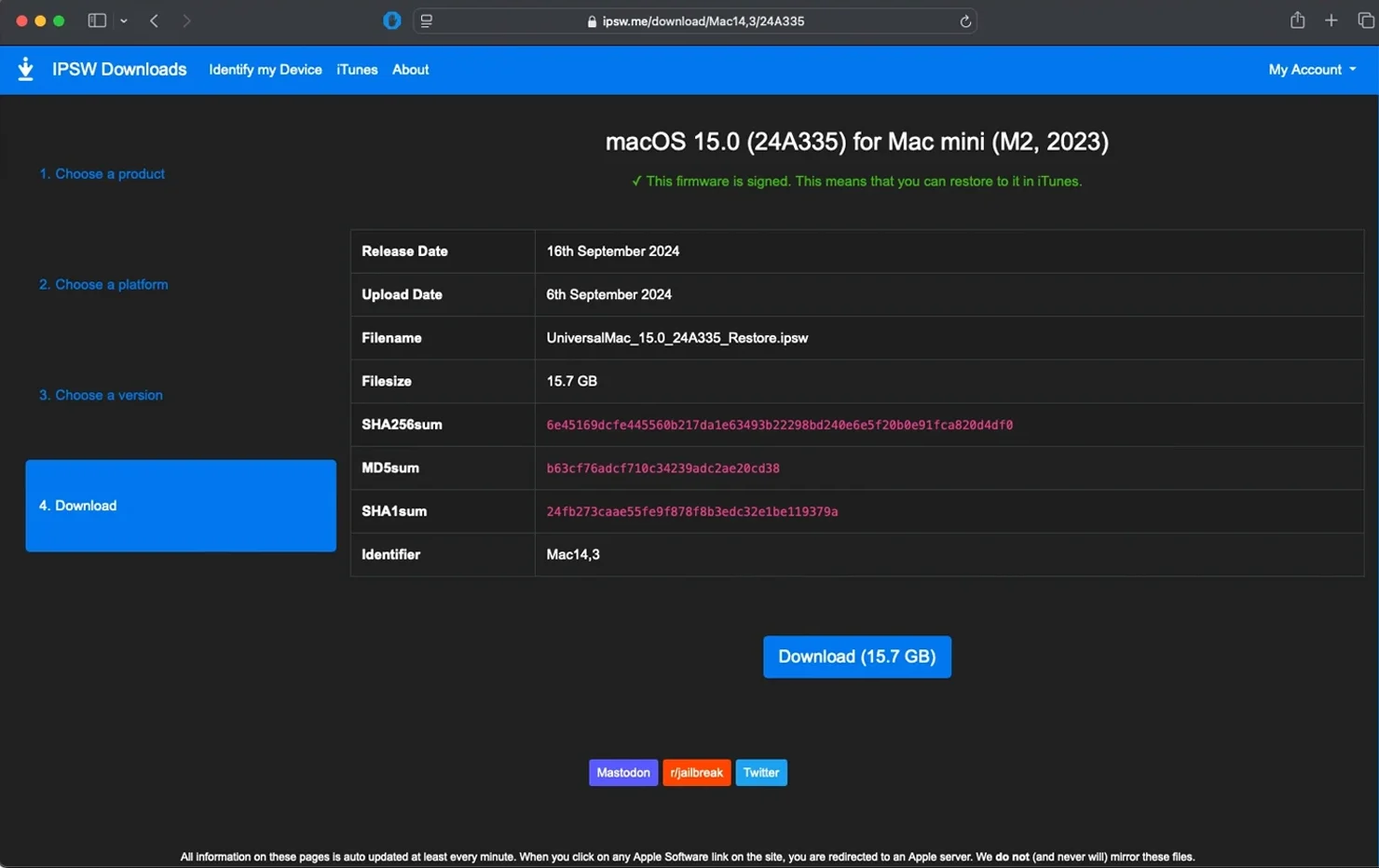The width and height of the screenshot is (1379, 868).
Task: Click the address bar URL field
Action: pos(703,21)
